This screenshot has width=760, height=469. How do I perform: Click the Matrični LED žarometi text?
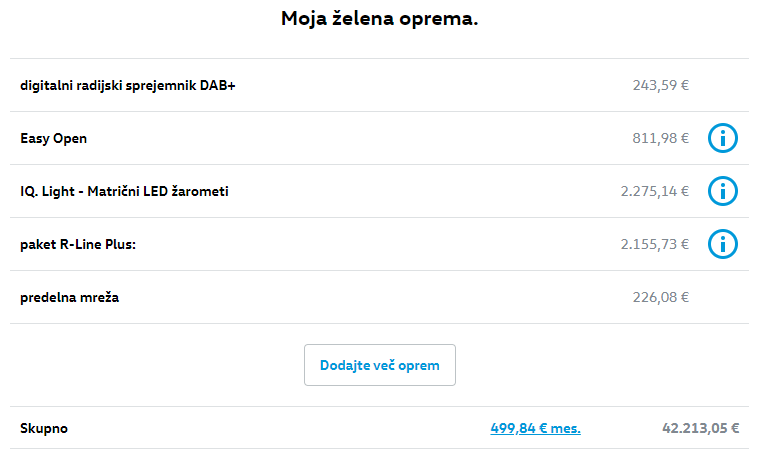click(158, 191)
